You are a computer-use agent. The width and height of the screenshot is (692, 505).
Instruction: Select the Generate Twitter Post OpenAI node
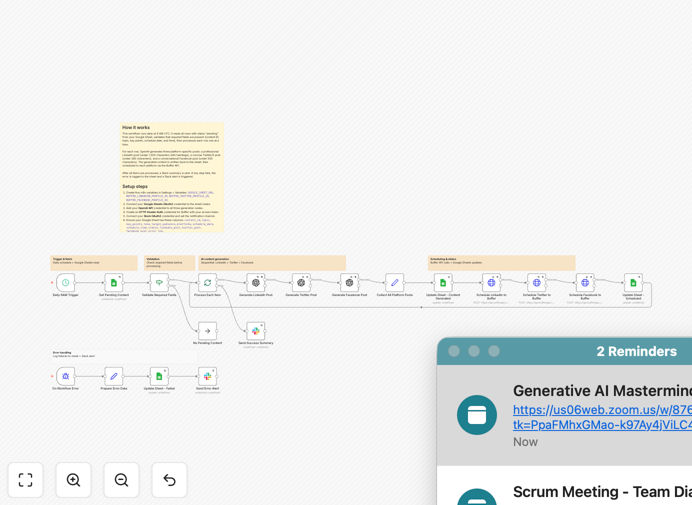point(301,283)
